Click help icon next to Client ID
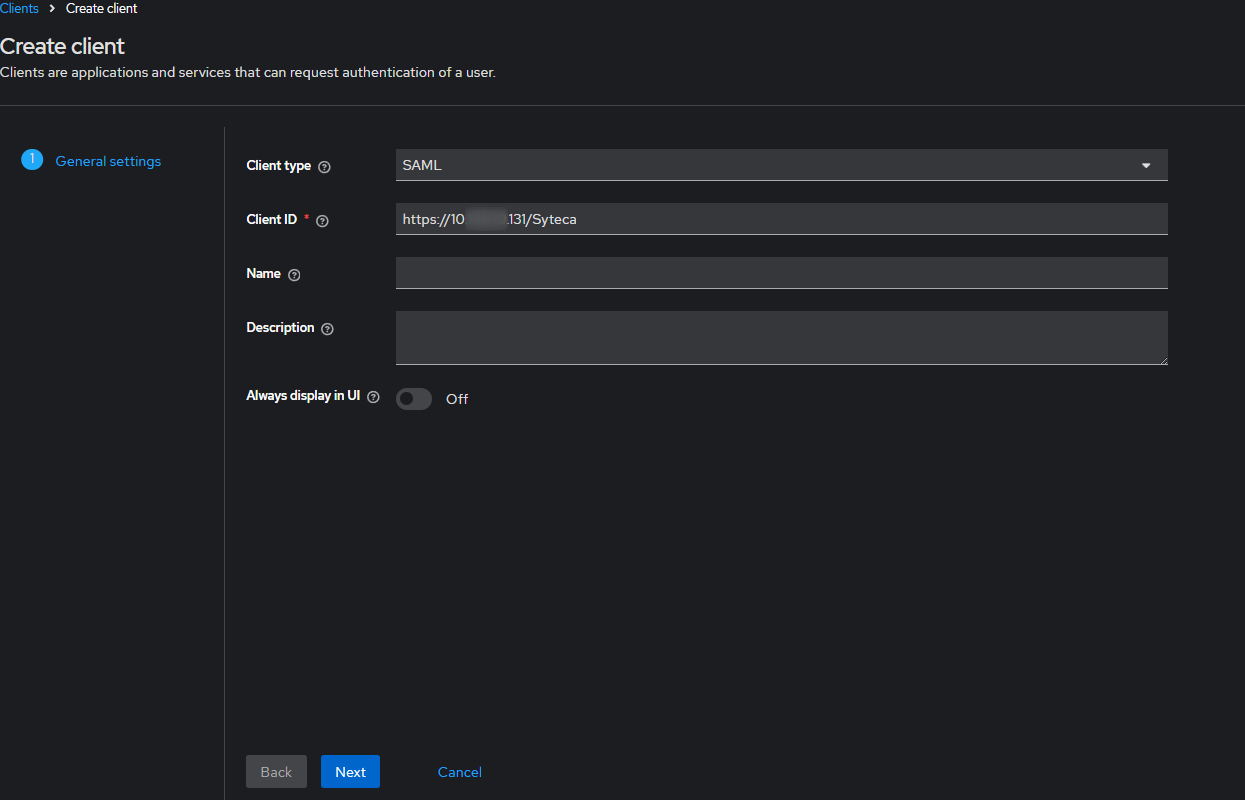Screen dimensions: 1245x800 (x=322, y=221)
